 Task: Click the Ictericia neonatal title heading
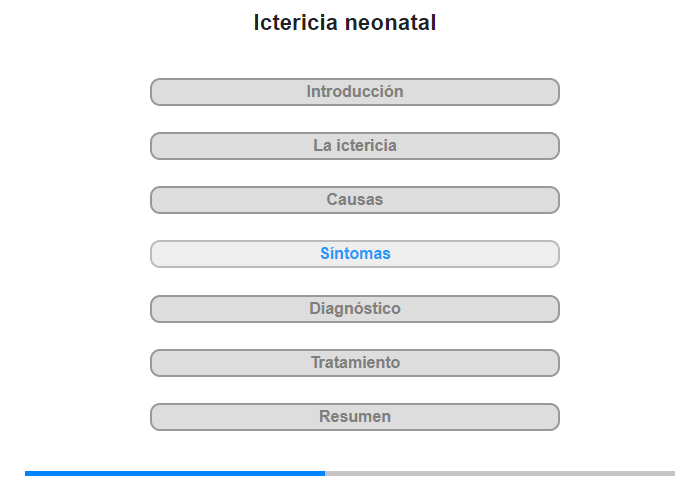click(x=345, y=22)
